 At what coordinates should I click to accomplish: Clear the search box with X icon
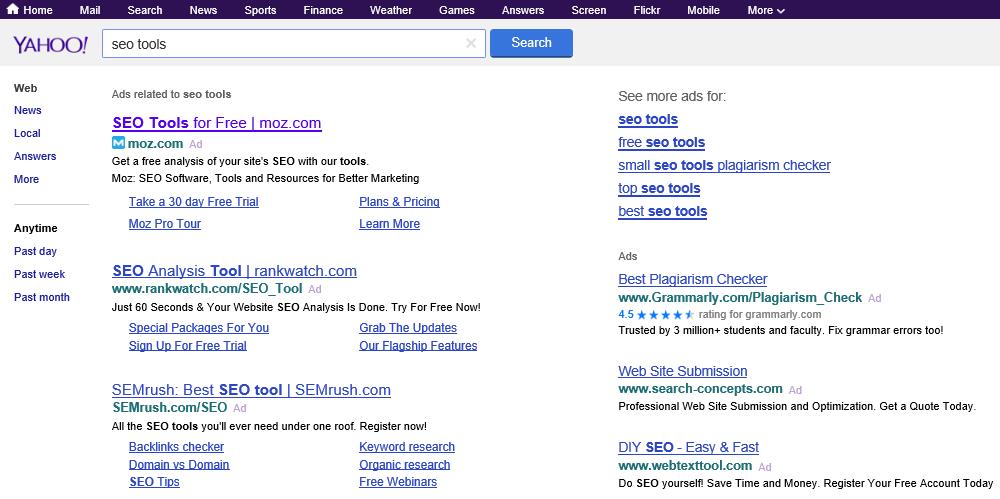[471, 44]
